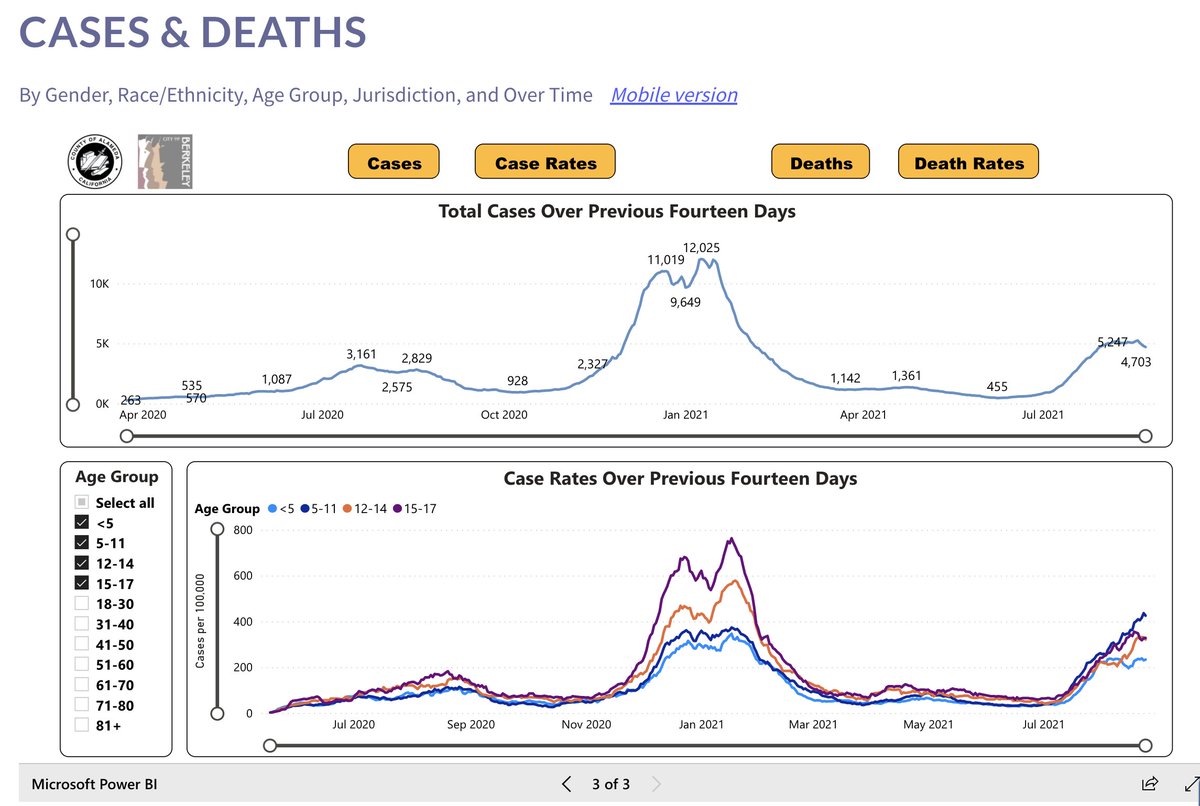
Task: Uncheck the 12-14 age group
Action: point(81,563)
